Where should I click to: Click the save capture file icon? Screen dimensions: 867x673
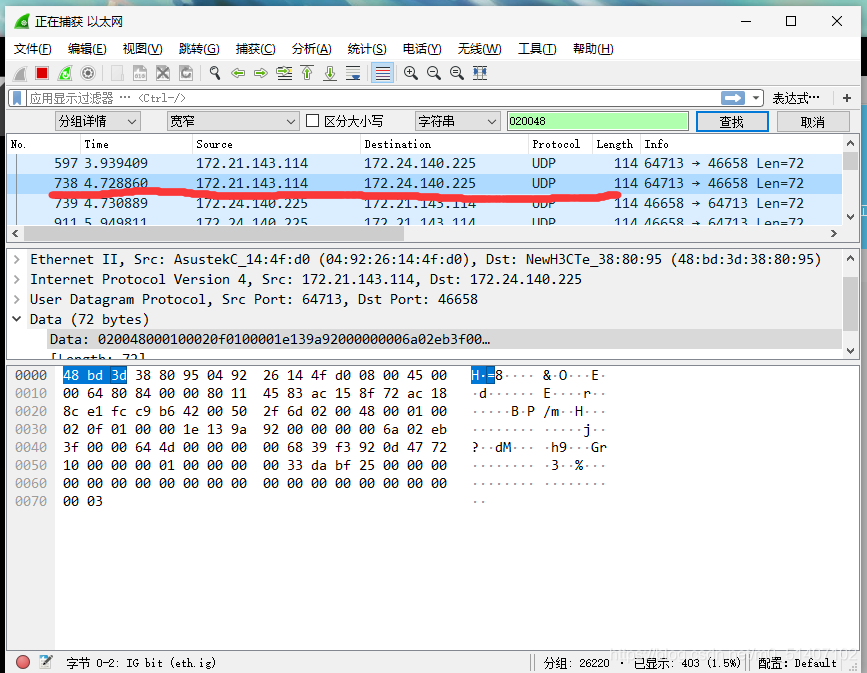click(x=140, y=73)
